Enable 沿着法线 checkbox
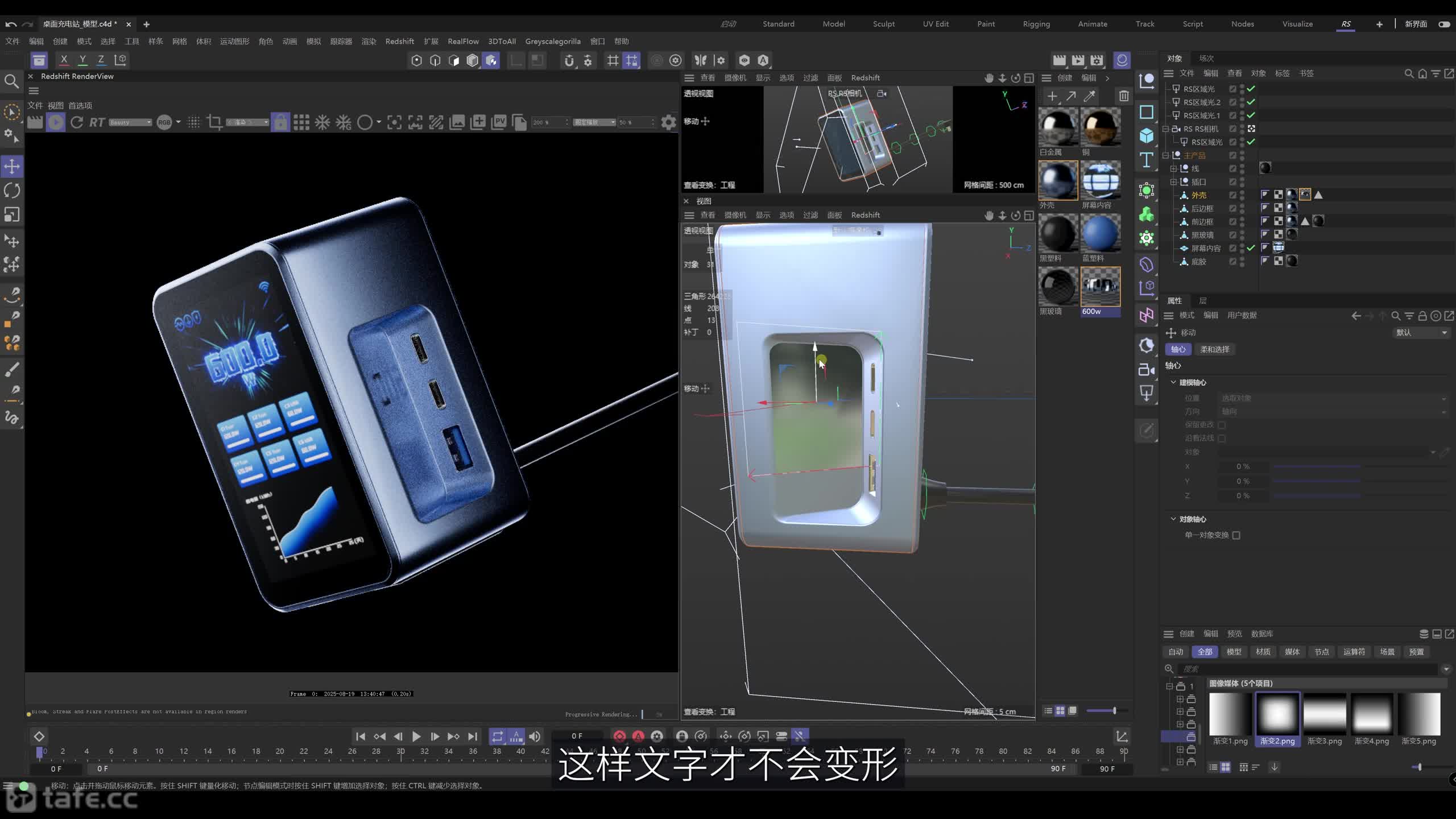Image resolution: width=1456 pixels, height=819 pixels. 1222,438
